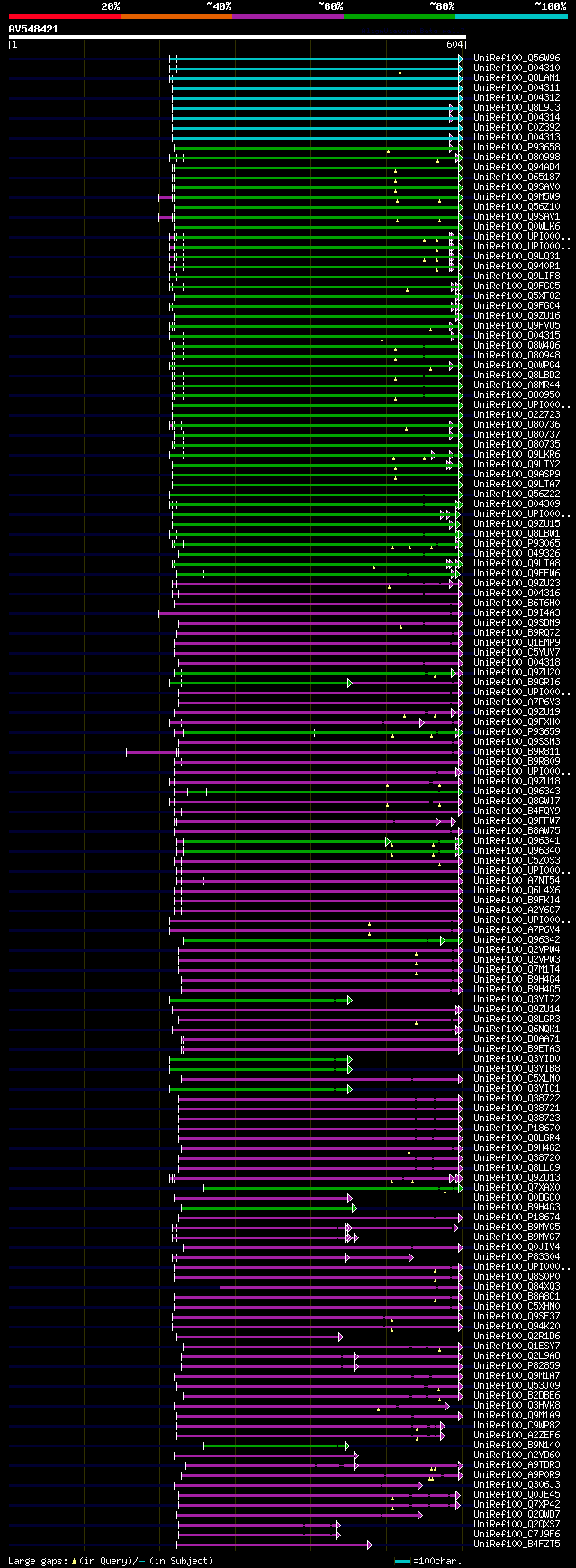Select the UniRef100_Q84XQ3 label

(517, 1286)
